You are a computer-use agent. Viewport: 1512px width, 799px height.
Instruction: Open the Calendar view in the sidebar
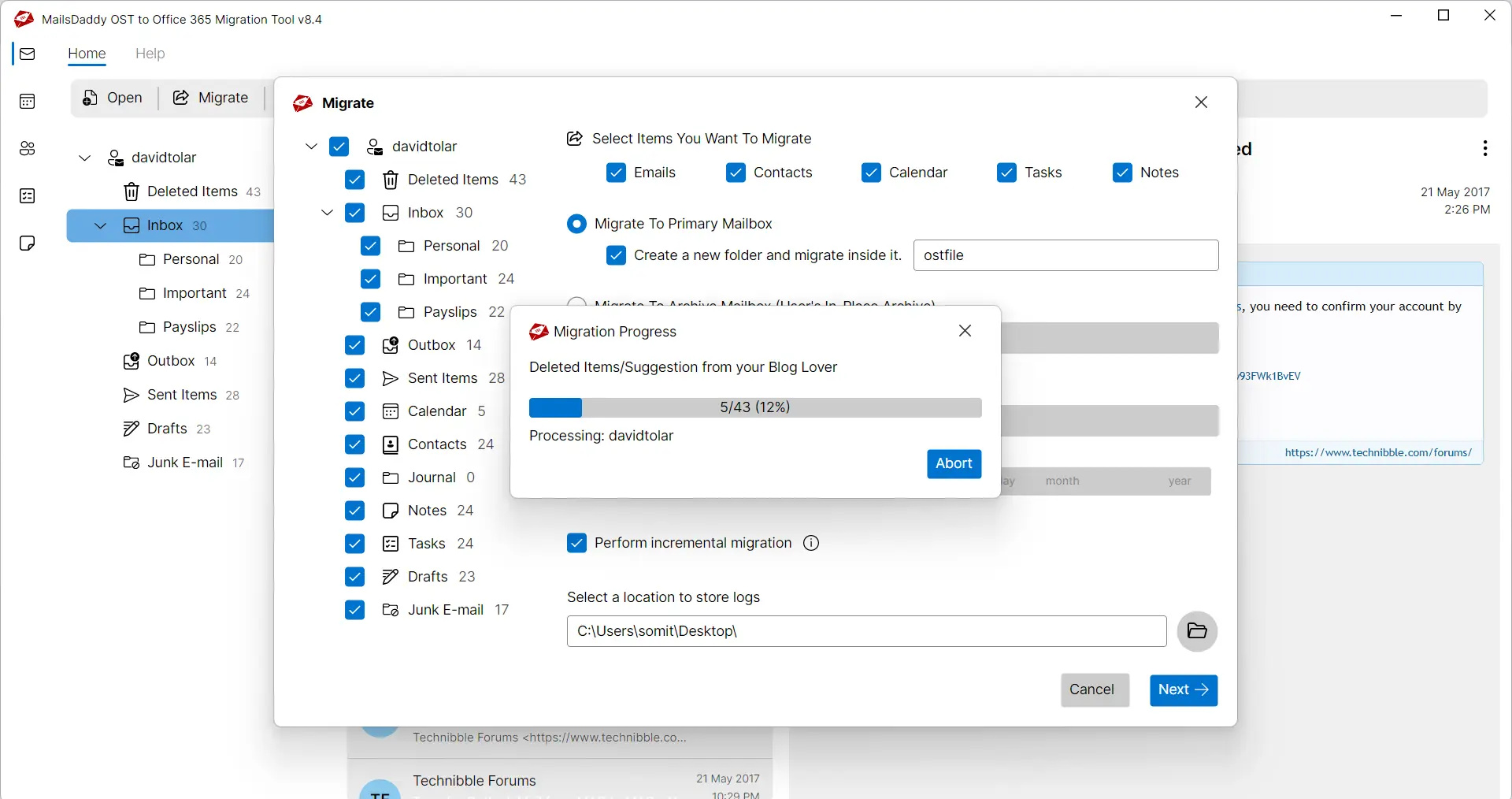[x=28, y=101]
